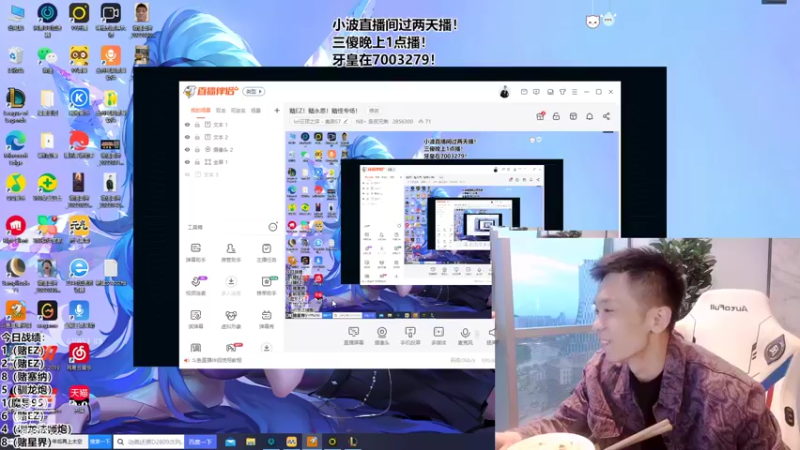This screenshot has width=800, height=450.
Task: Hide the 文本 2 layer with its eye
Action: click(x=187, y=137)
